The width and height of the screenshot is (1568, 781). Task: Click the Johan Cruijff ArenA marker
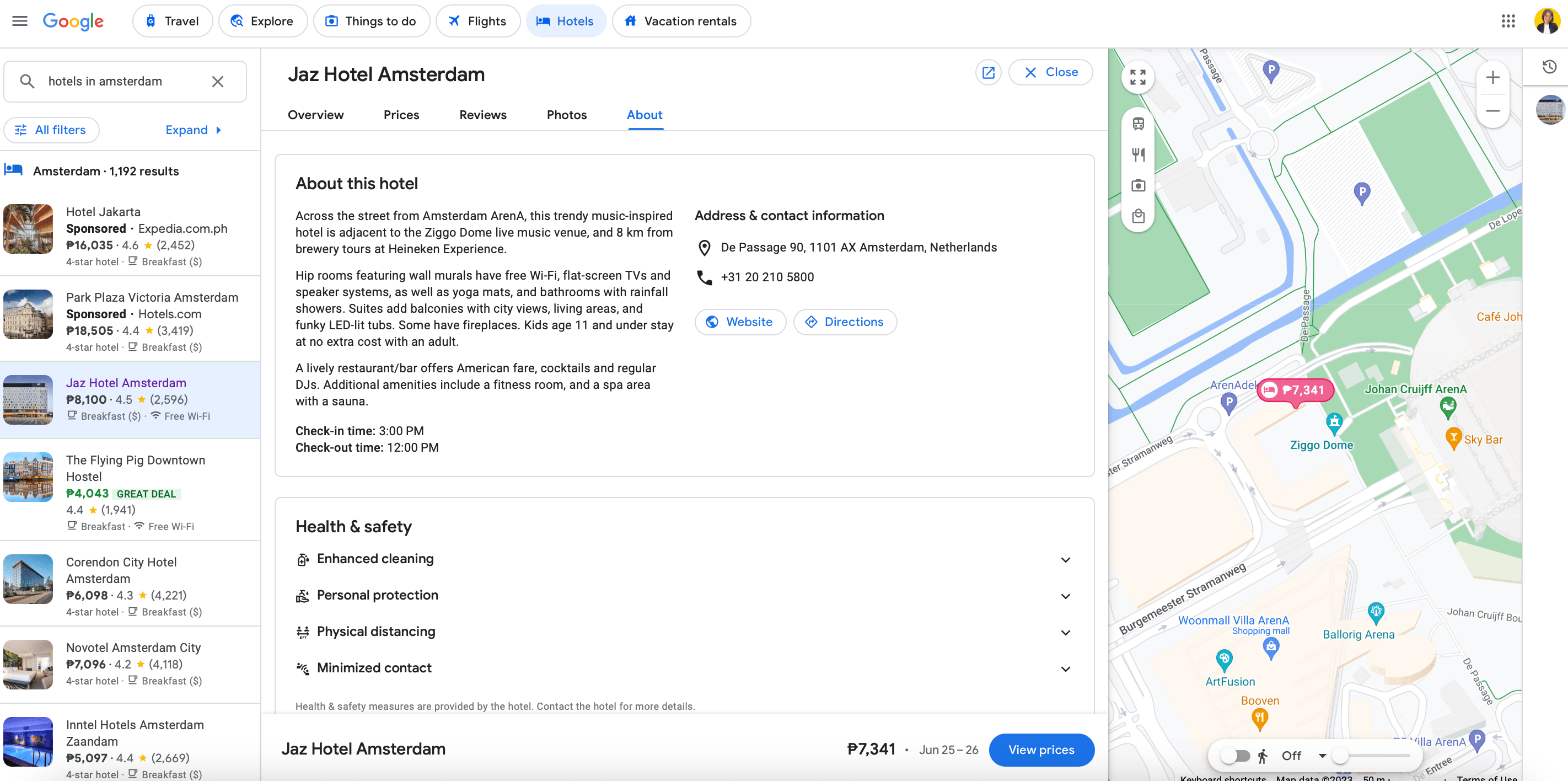coord(1447,406)
